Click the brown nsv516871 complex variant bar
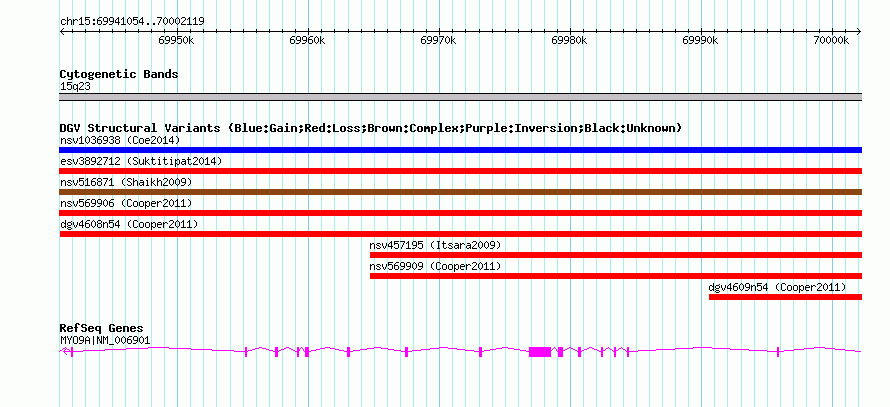Viewport: 890px width, 407px height. click(x=460, y=192)
